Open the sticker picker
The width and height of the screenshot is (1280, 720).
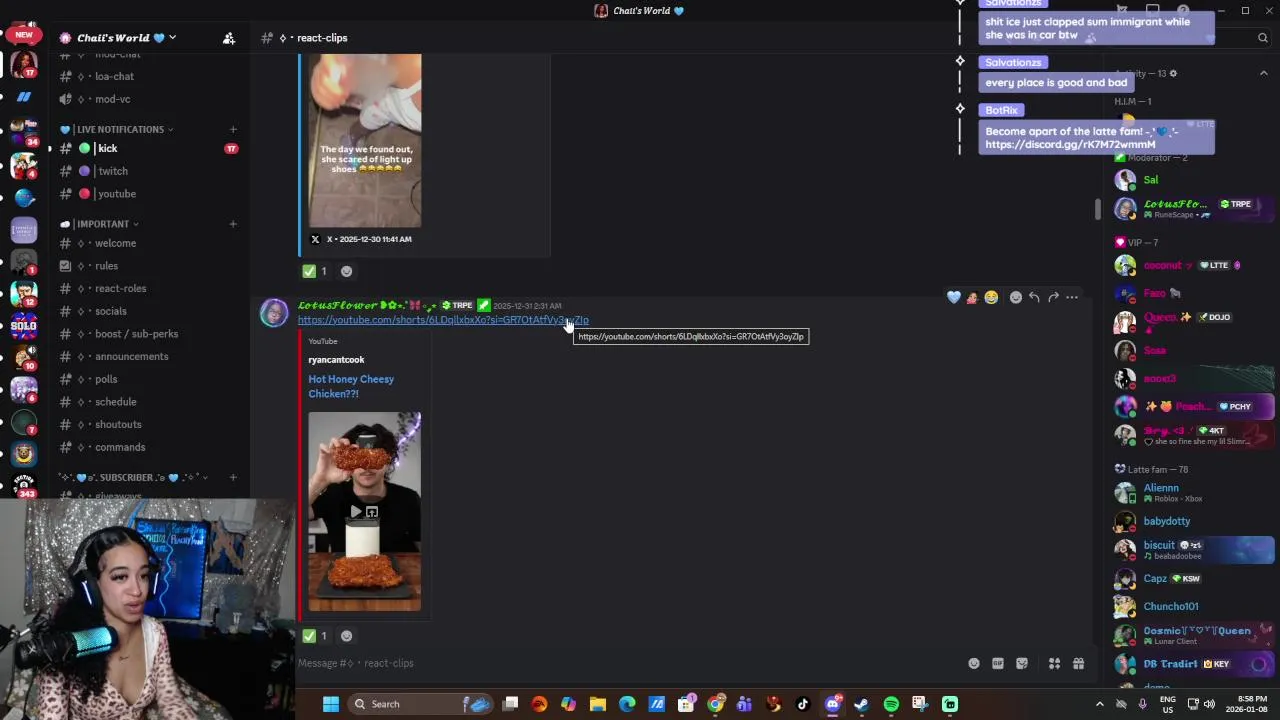point(1022,663)
